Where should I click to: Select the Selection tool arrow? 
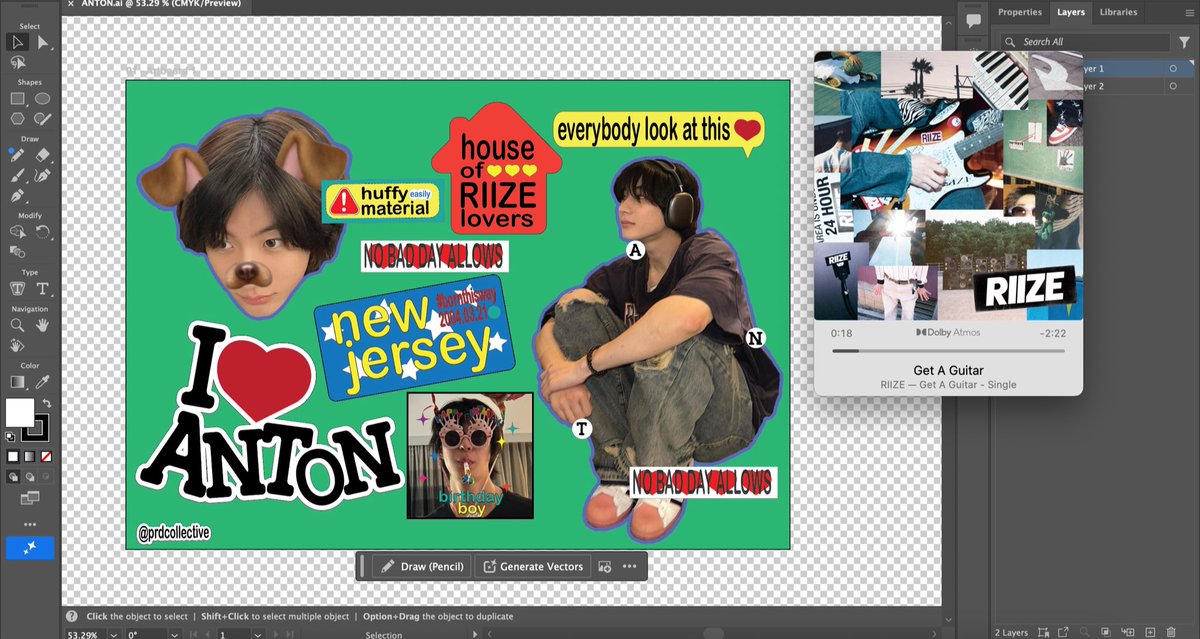click(x=17, y=42)
